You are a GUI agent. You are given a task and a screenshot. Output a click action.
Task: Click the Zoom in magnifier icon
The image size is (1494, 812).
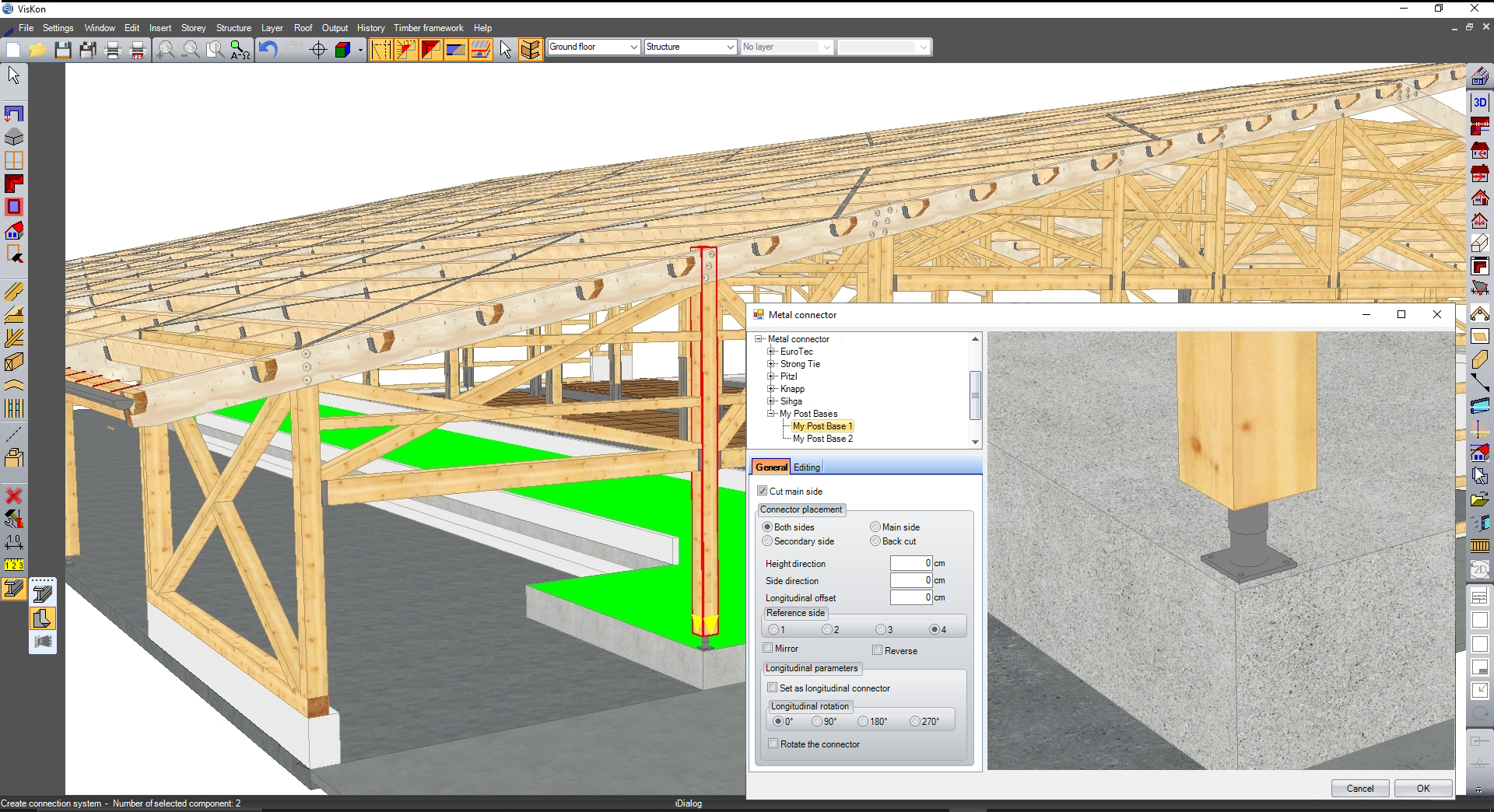(166, 51)
